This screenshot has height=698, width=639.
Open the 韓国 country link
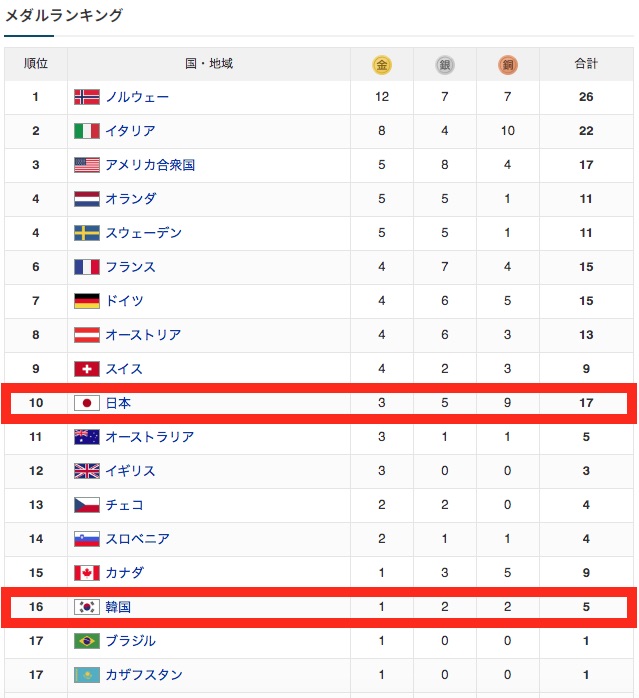pos(118,607)
